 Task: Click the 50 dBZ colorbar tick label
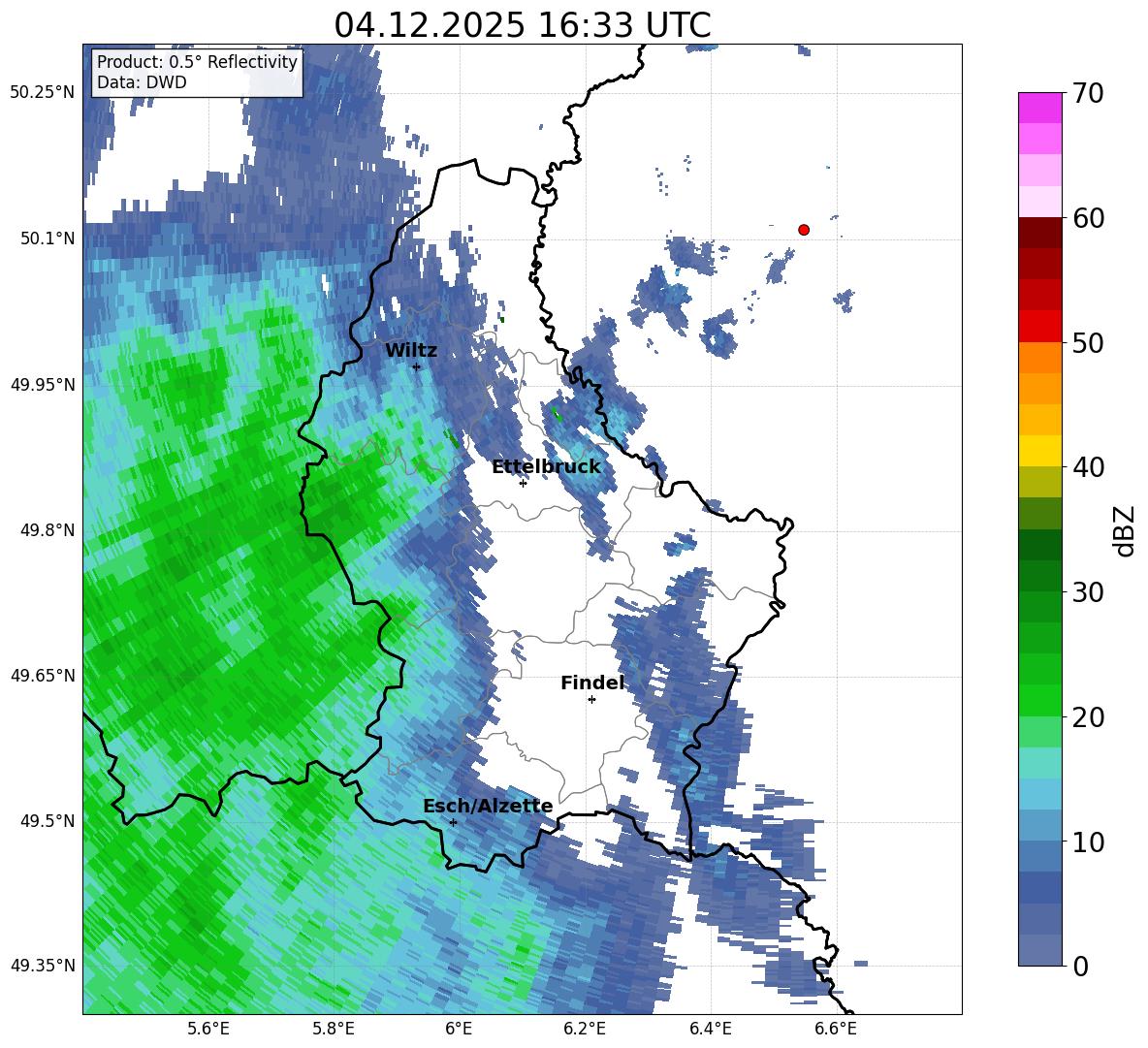coord(1089,342)
